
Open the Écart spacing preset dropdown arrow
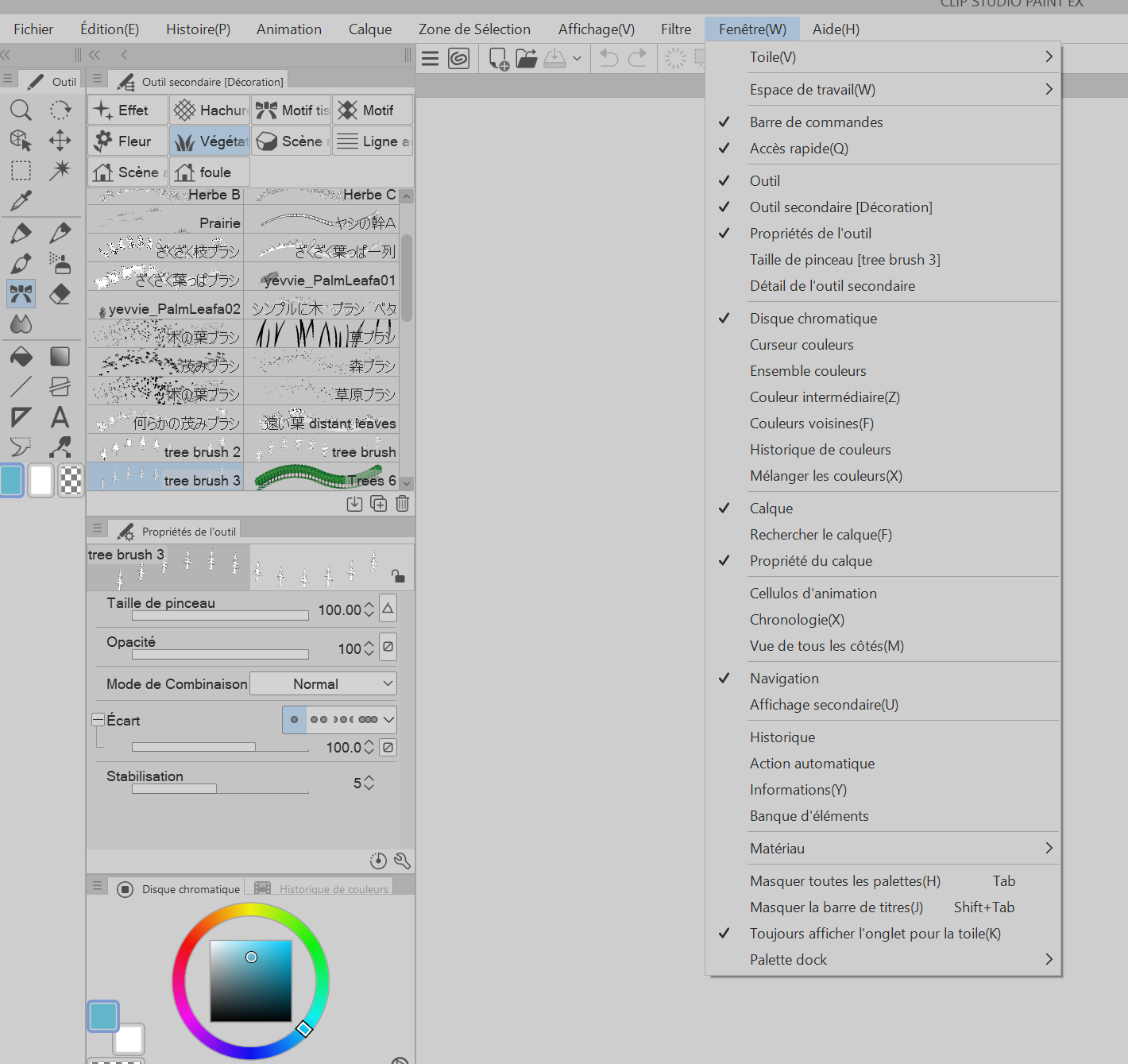[388, 720]
